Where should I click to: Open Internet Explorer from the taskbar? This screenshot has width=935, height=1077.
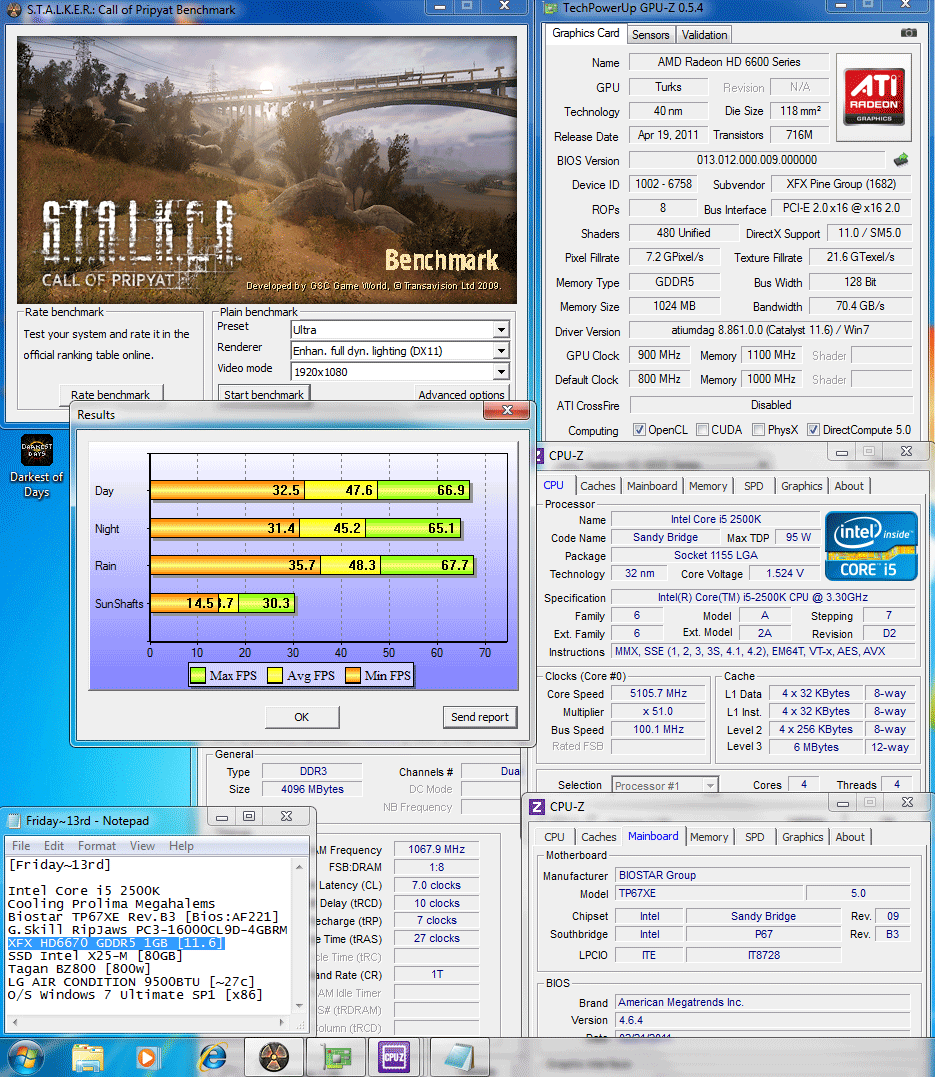[213, 1058]
